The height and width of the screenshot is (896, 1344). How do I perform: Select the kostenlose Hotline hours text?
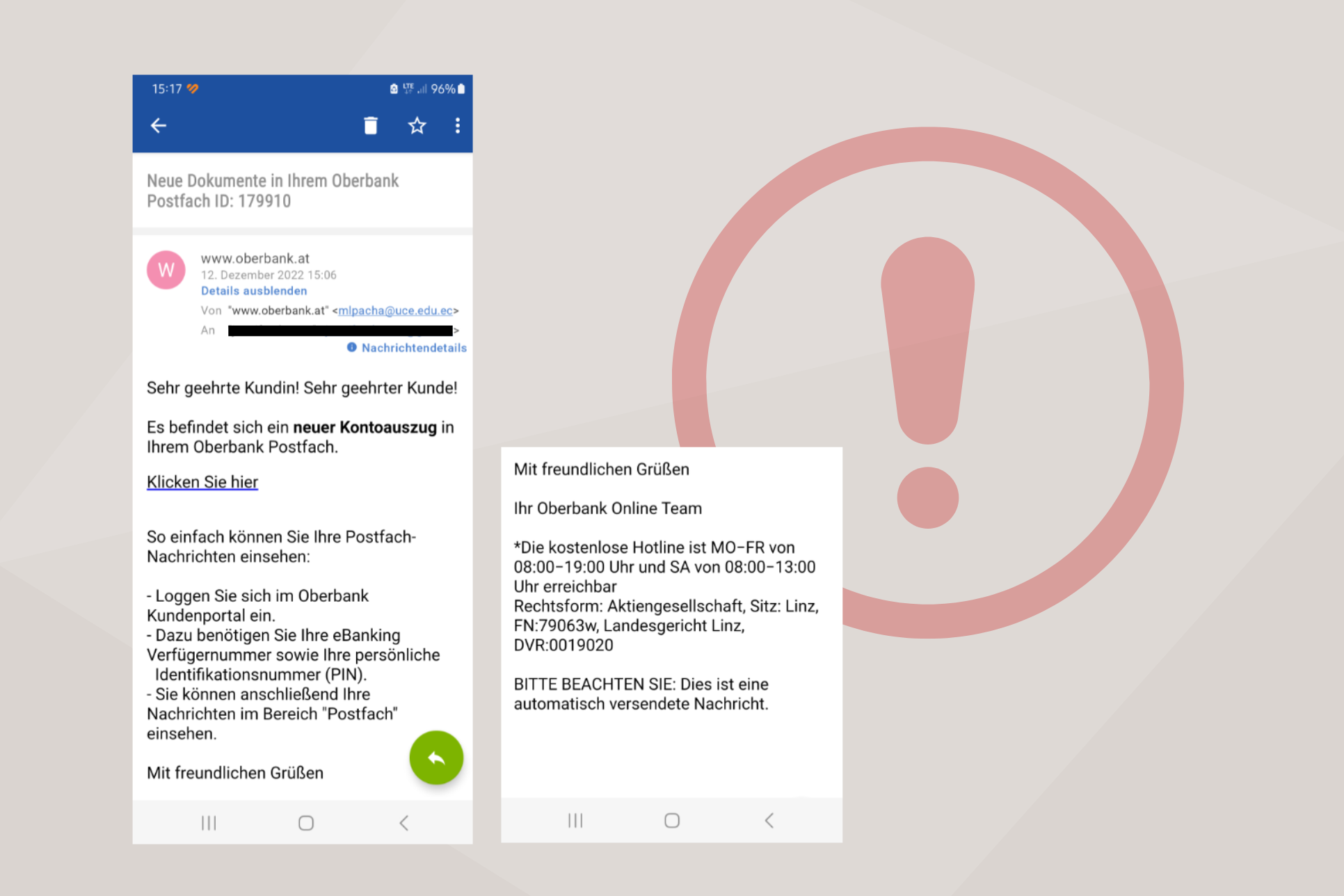pos(664,567)
